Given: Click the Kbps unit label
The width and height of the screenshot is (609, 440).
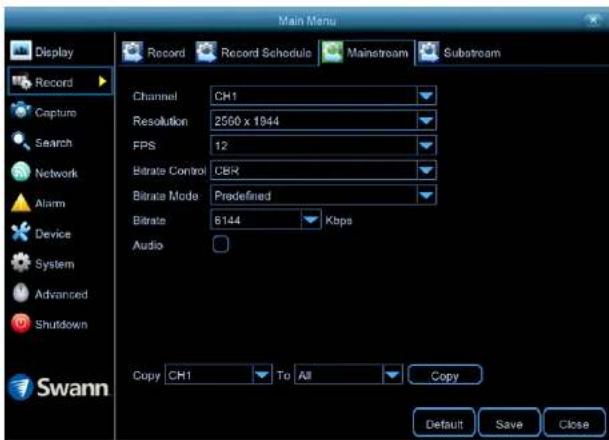Looking at the screenshot, I should 339,221.
